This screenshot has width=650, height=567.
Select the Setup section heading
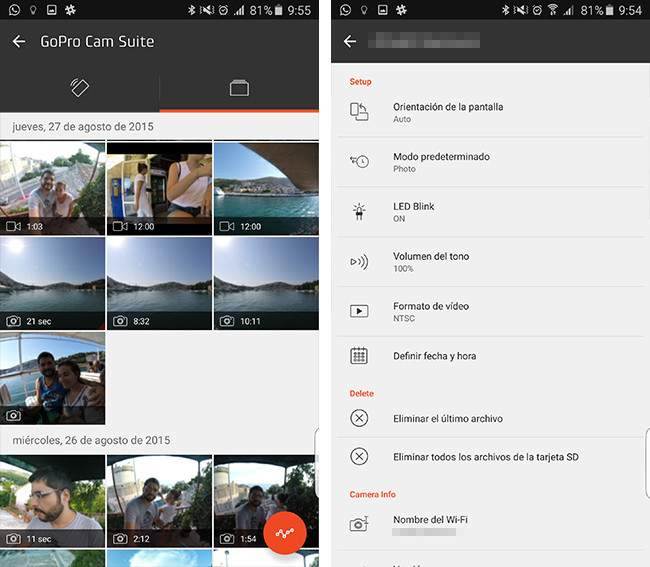[360, 82]
